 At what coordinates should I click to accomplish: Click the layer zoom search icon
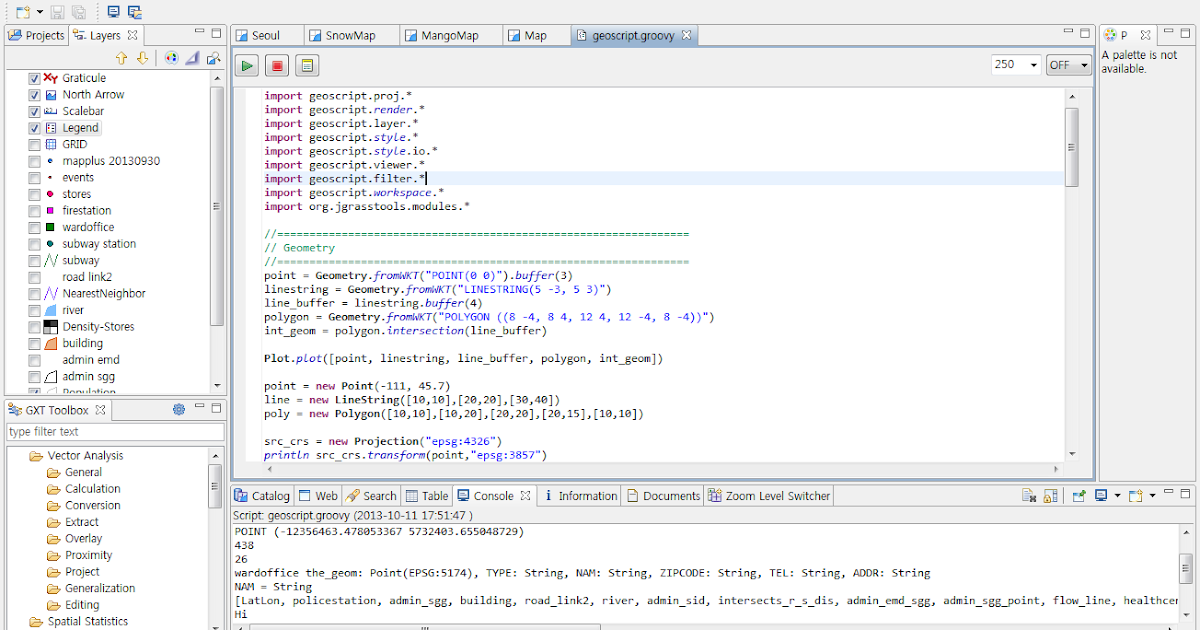[x=213, y=58]
